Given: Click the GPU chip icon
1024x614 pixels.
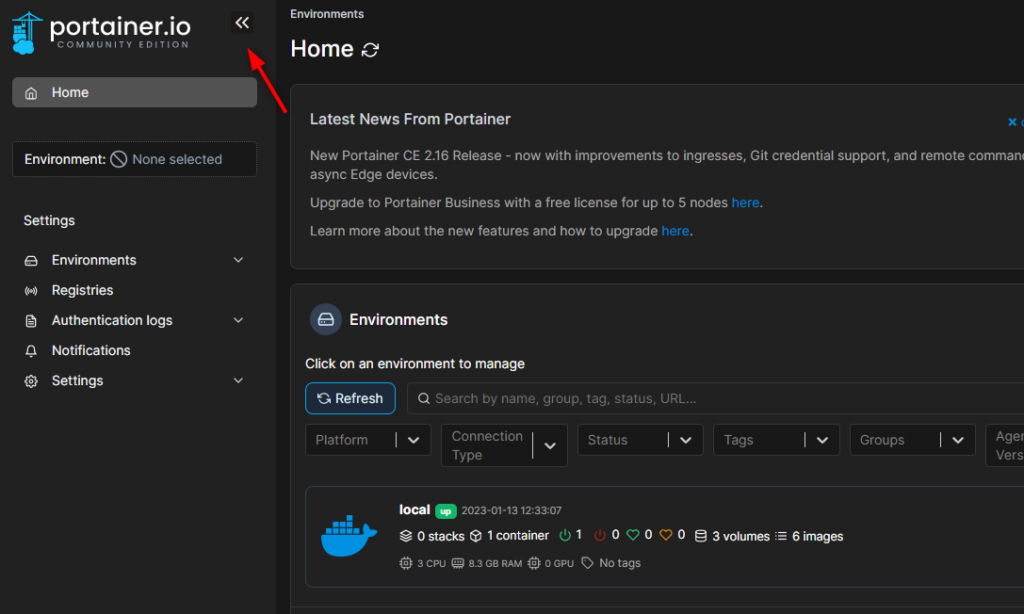Looking at the screenshot, I should (534, 563).
